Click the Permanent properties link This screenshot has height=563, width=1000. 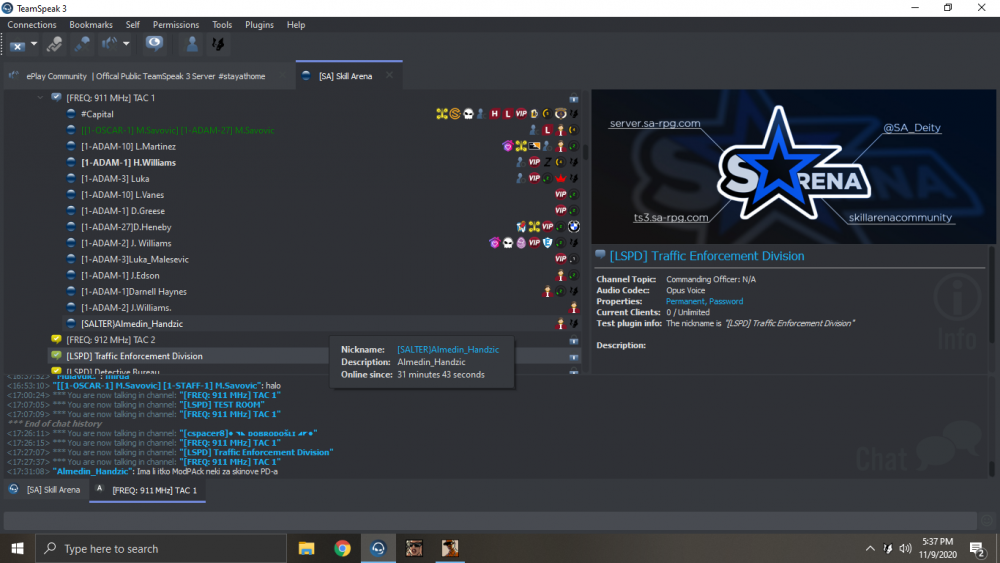[685, 301]
